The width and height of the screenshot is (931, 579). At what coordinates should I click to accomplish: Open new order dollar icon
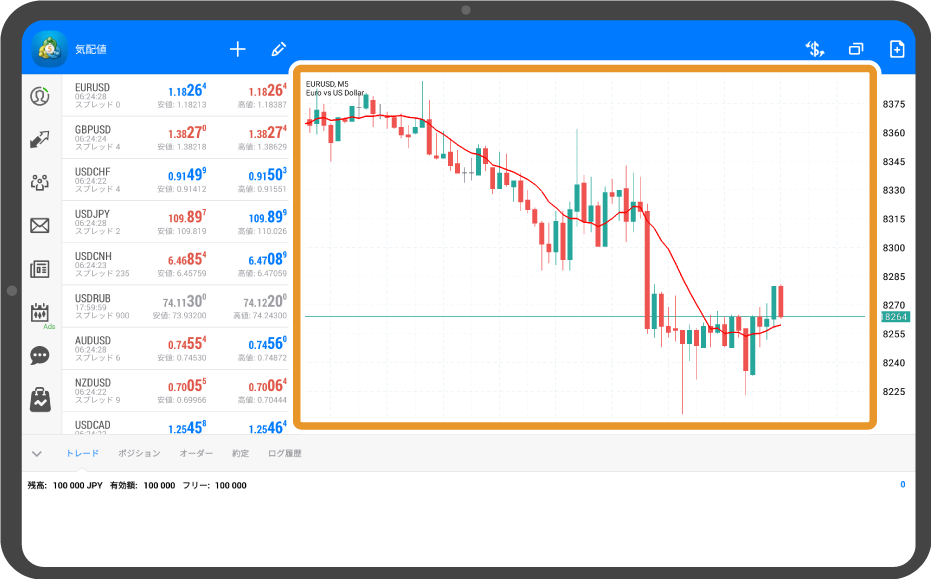click(815, 49)
